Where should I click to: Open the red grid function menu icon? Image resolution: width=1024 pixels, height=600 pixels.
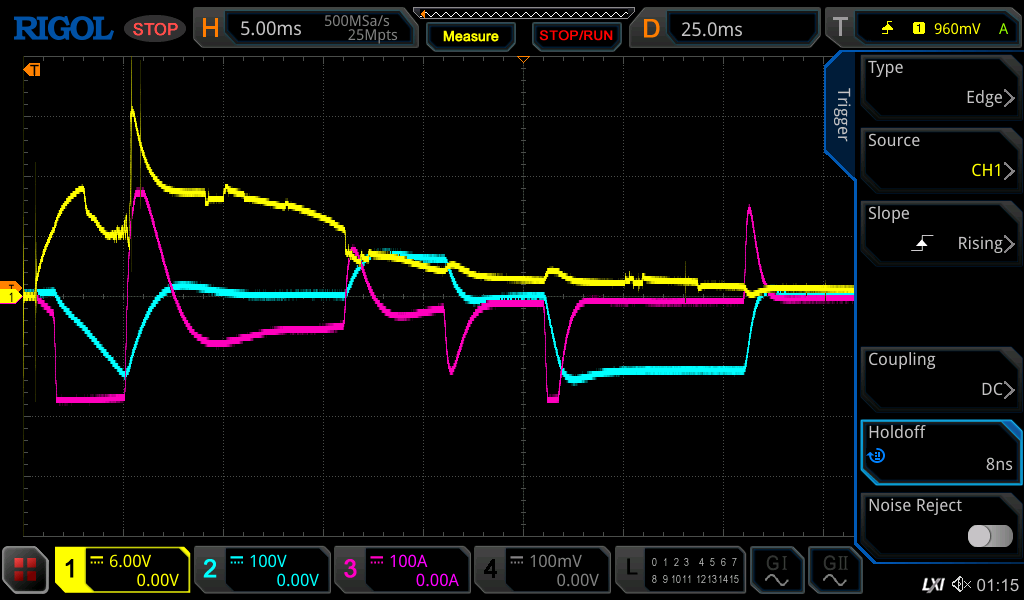[x=26, y=571]
